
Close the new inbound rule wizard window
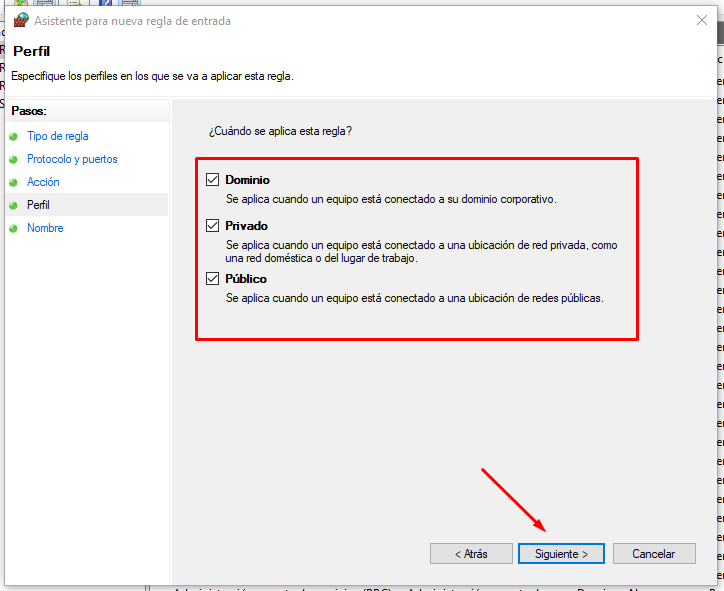click(x=700, y=20)
